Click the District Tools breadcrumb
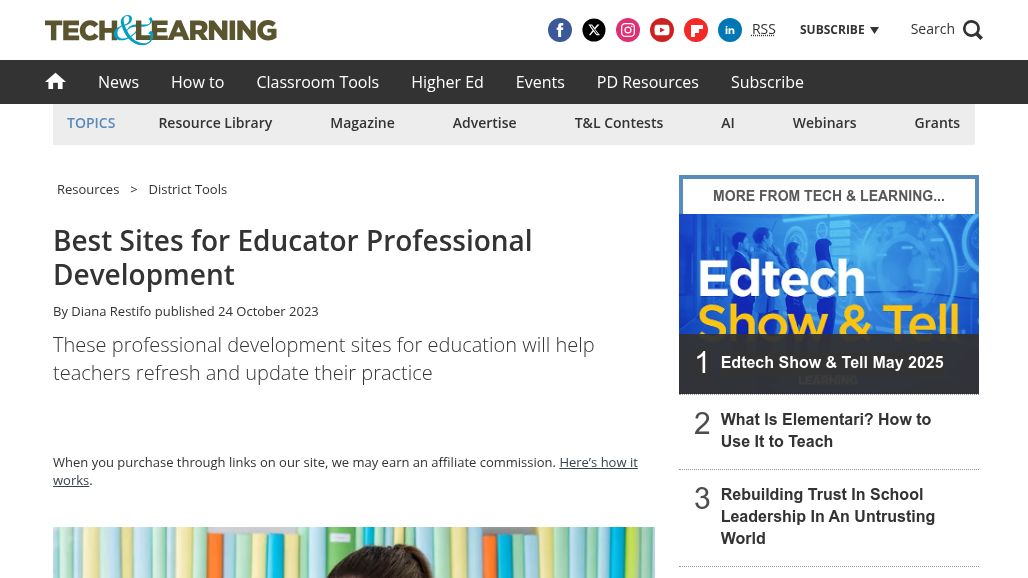Screen dimensions: 1028x578 pyautogui.click(x=188, y=189)
